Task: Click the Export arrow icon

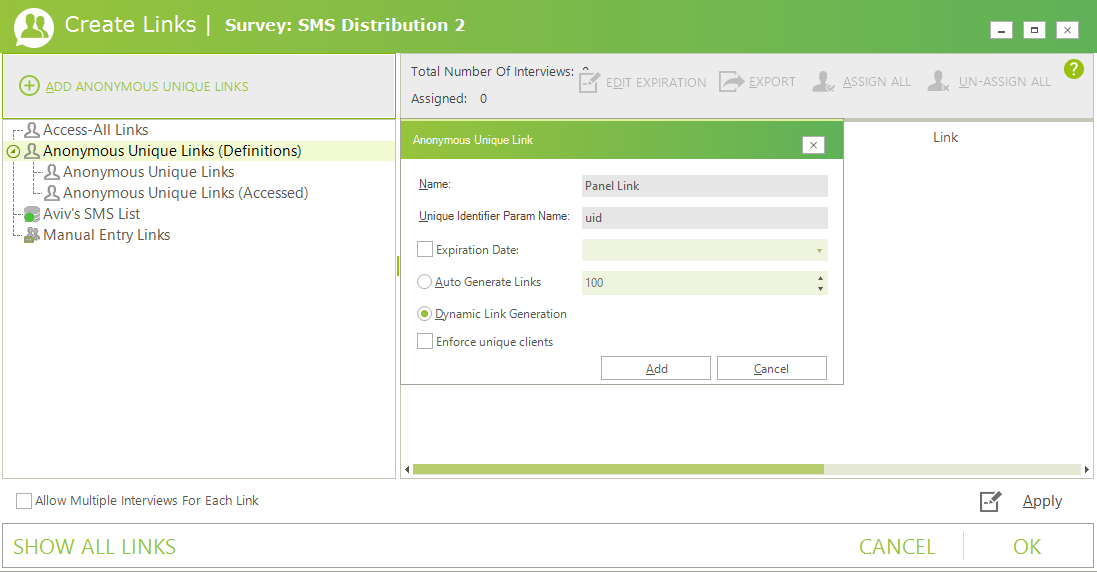Action: tap(732, 82)
